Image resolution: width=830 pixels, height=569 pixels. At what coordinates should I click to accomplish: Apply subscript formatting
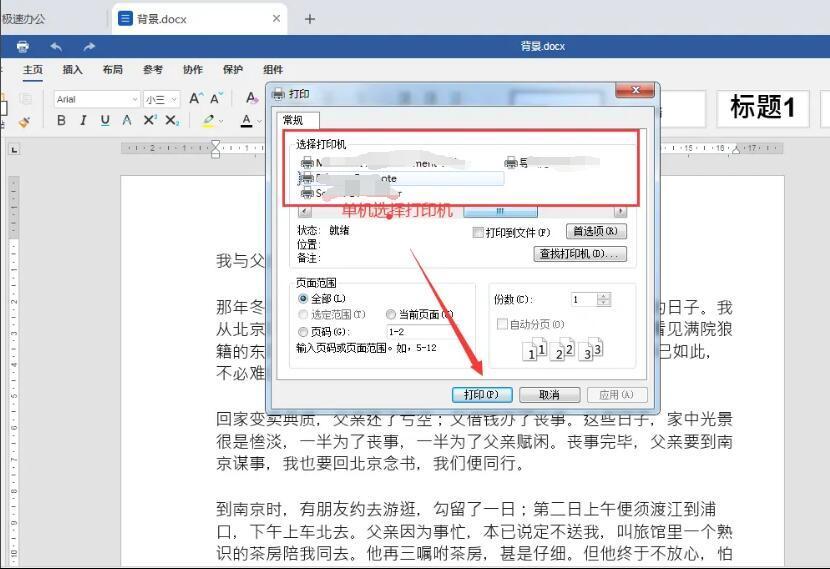coord(172,121)
